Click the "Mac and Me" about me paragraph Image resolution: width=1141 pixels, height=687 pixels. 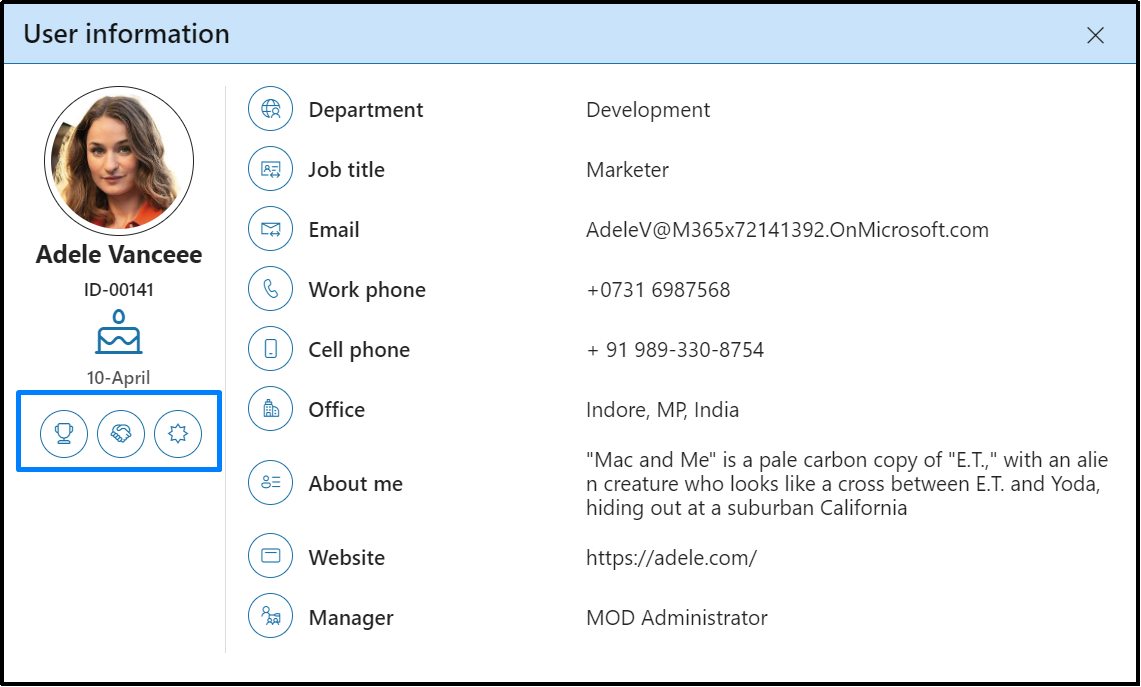tap(847, 483)
